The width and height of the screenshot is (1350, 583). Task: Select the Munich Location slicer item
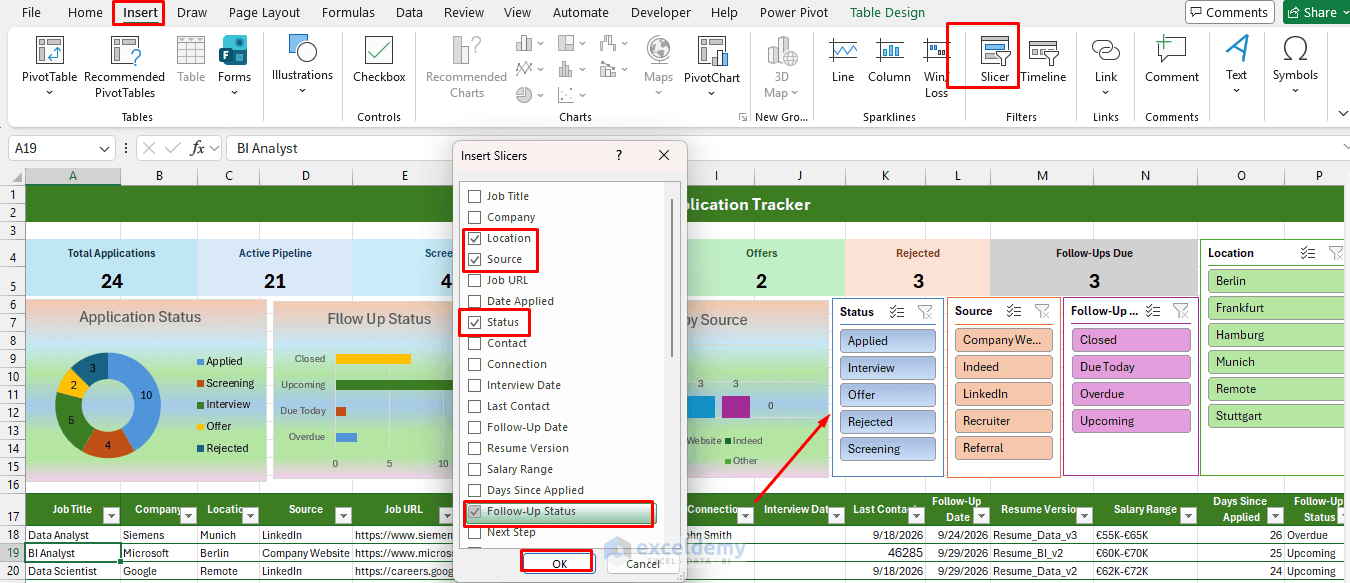click(x=1278, y=362)
